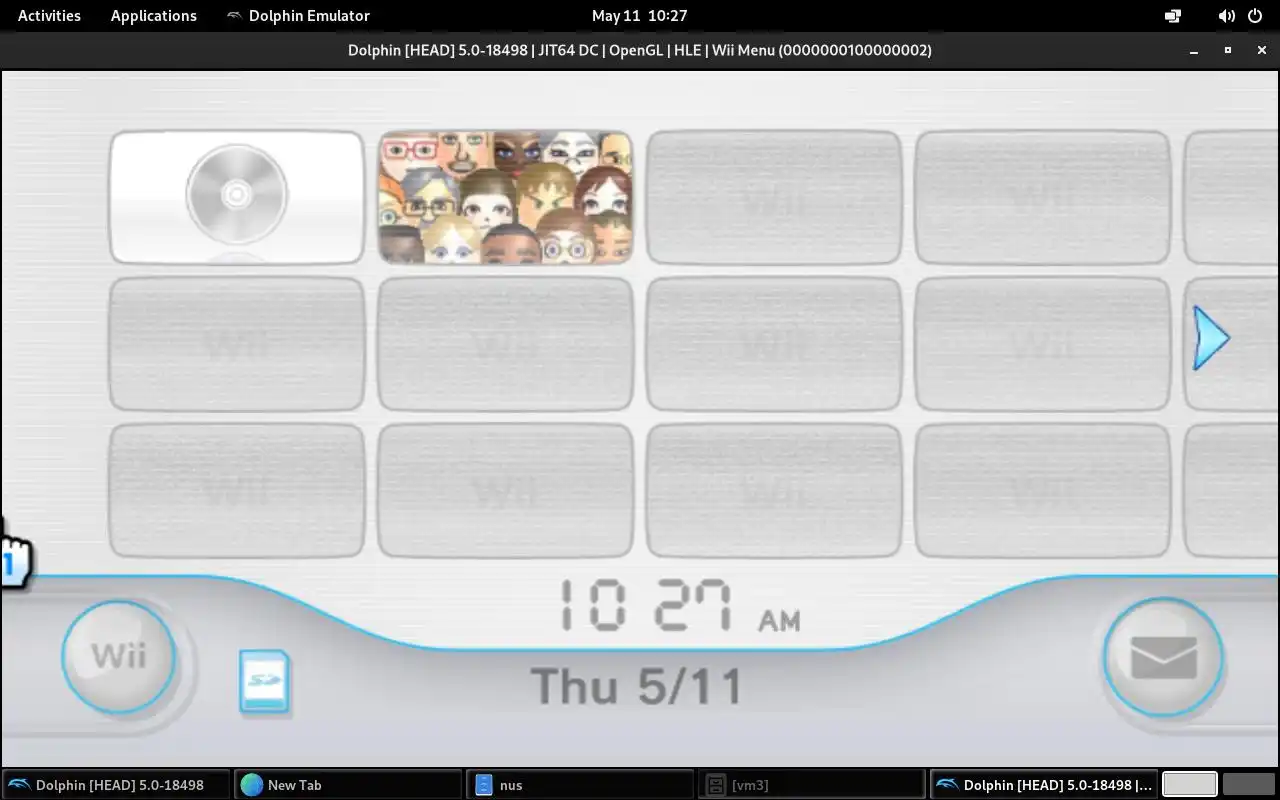Viewport: 1280px width, 800px height.
Task: Open the Disc Channel tile
Action: click(237, 197)
